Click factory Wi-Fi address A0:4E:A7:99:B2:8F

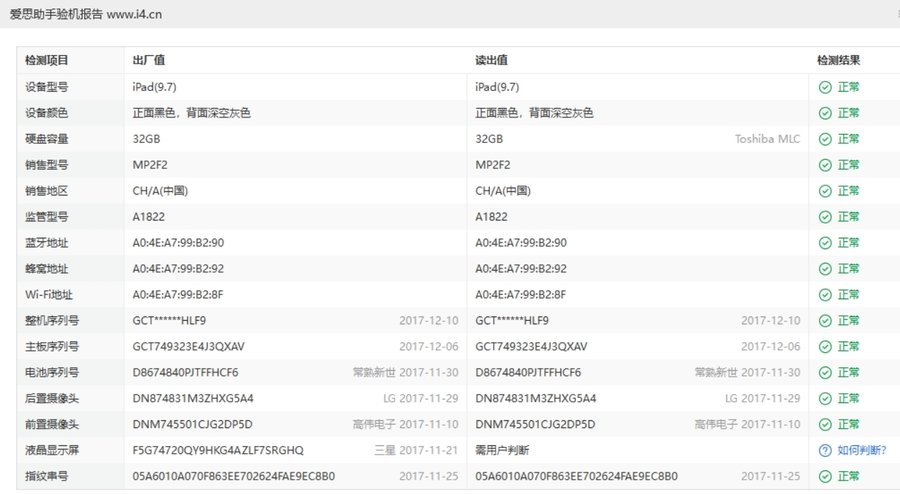pyautogui.click(x=178, y=295)
